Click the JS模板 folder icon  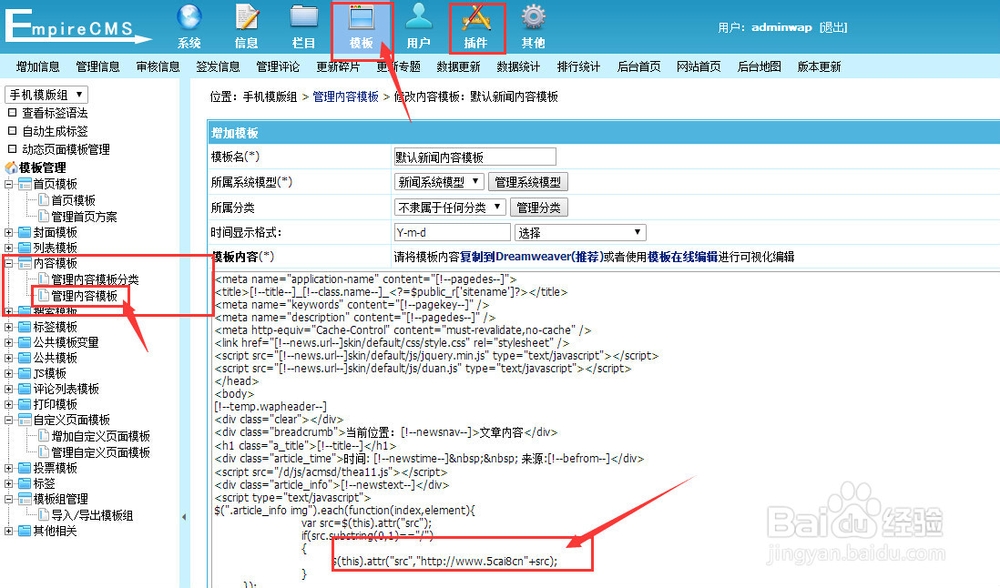(x=25, y=373)
